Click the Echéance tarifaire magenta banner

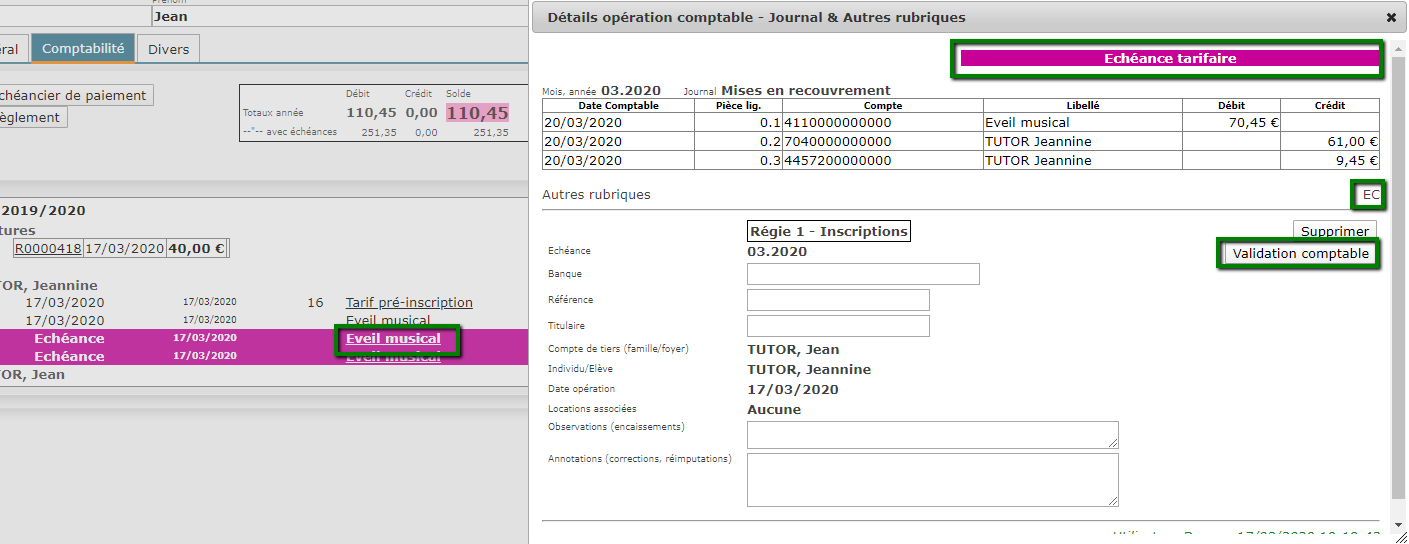click(1169, 59)
